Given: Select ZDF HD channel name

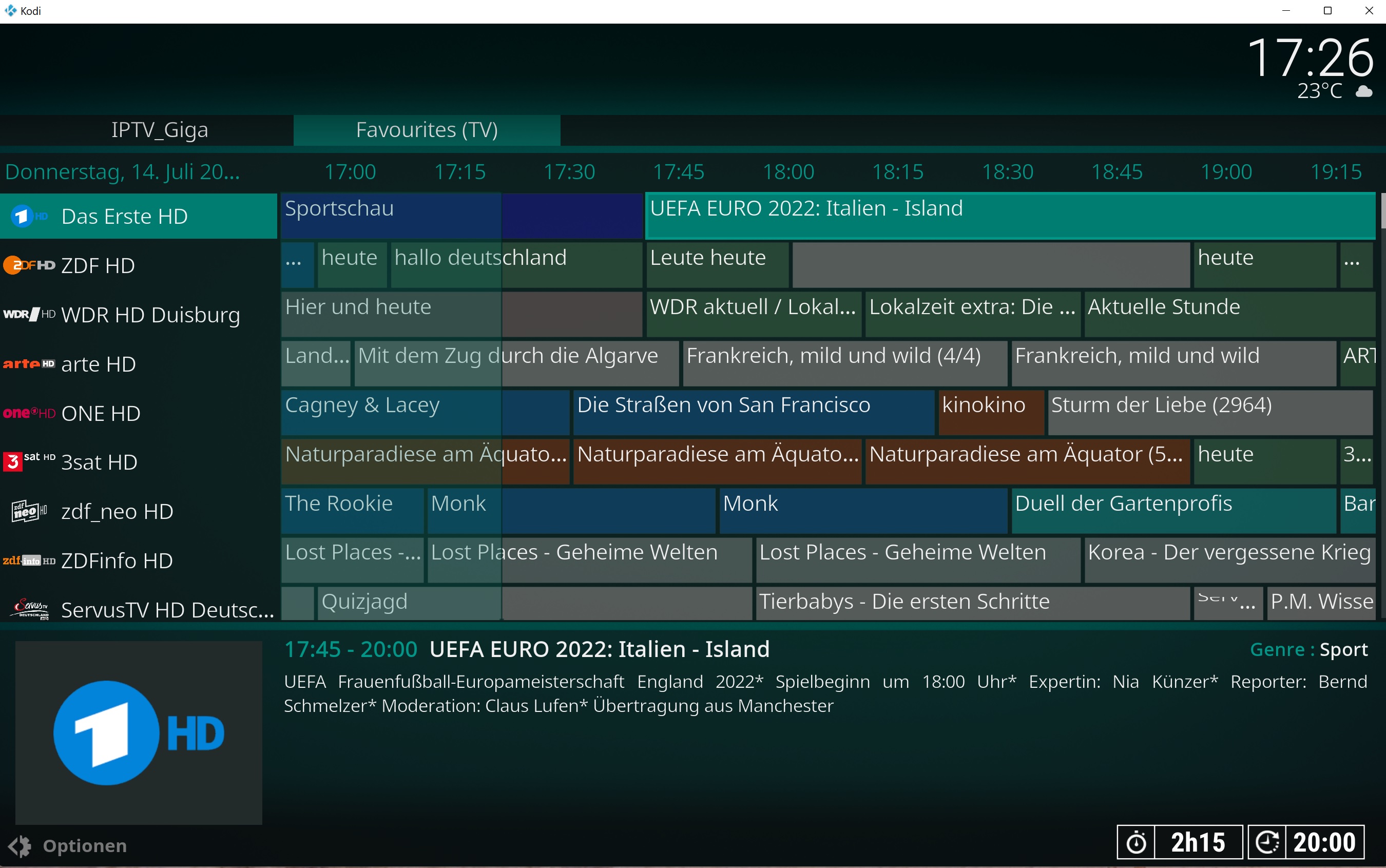Looking at the screenshot, I should [98, 266].
